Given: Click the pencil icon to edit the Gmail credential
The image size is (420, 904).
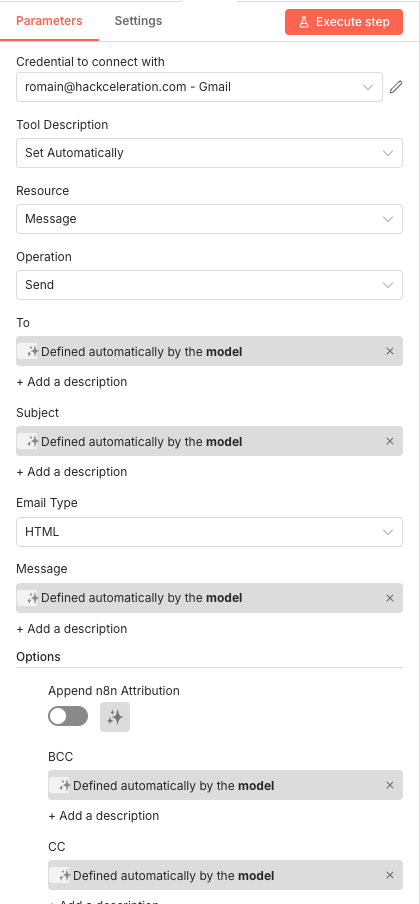Looking at the screenshot, I should pyautogui.click(x=396, y=87).
